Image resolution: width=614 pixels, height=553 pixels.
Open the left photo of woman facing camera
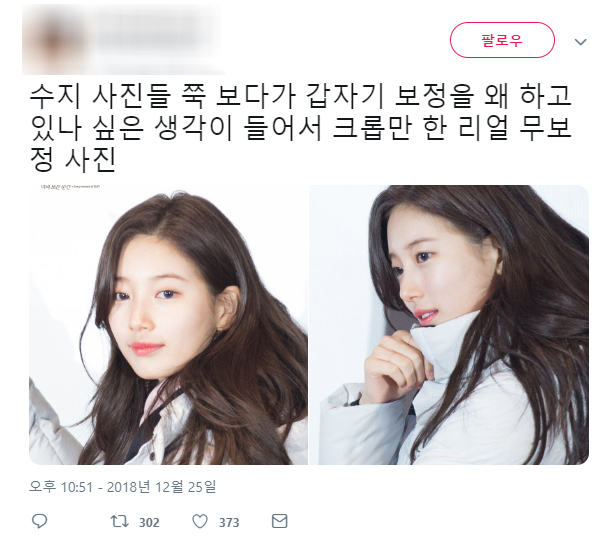(x=168, y=325)
